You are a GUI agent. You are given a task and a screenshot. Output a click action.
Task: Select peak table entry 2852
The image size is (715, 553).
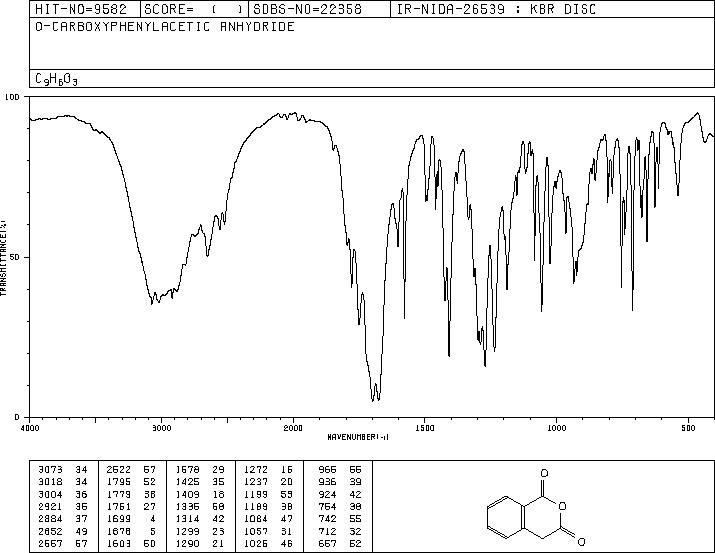tap(50, 532)
